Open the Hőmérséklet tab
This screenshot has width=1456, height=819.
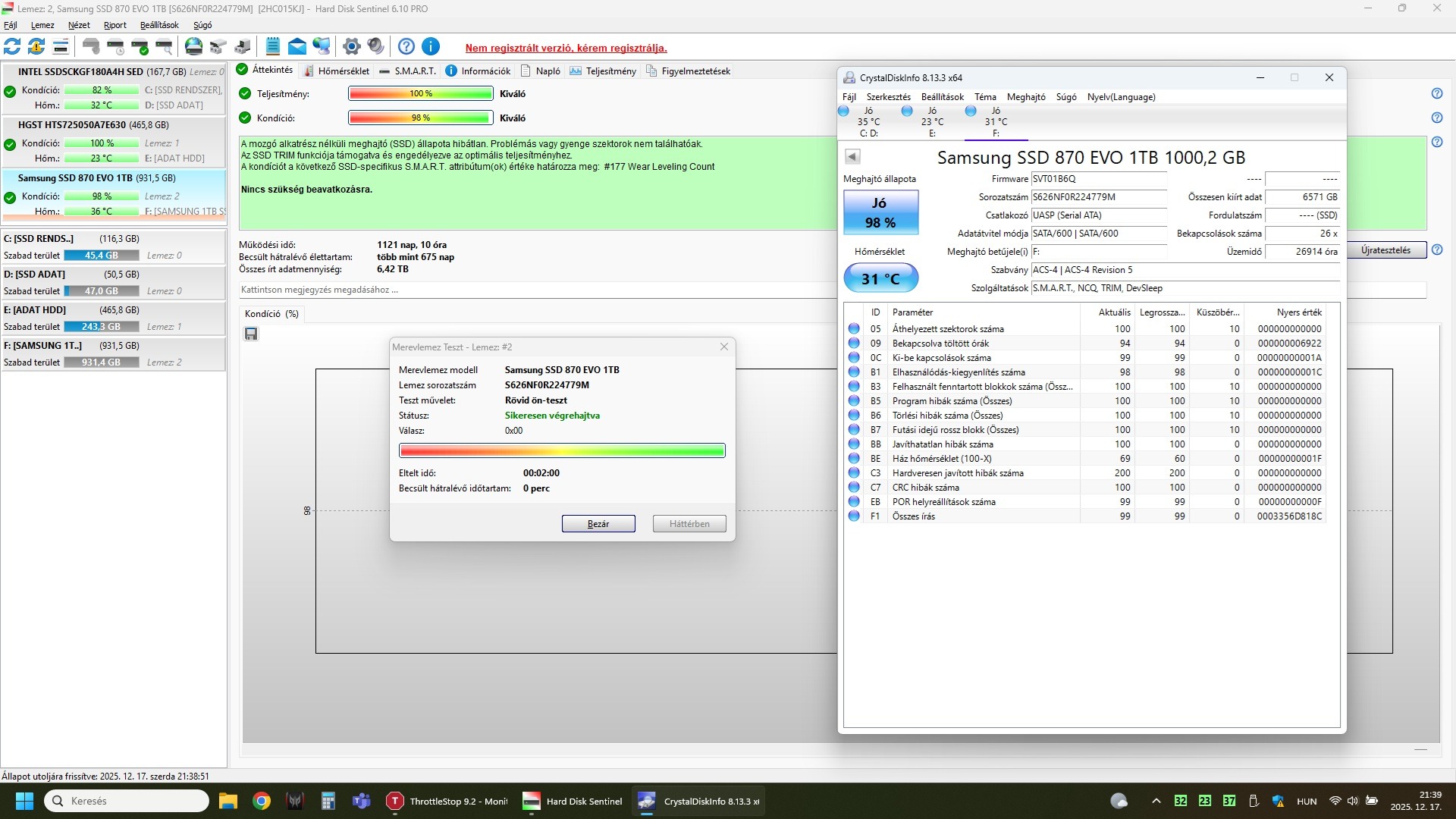336,71
